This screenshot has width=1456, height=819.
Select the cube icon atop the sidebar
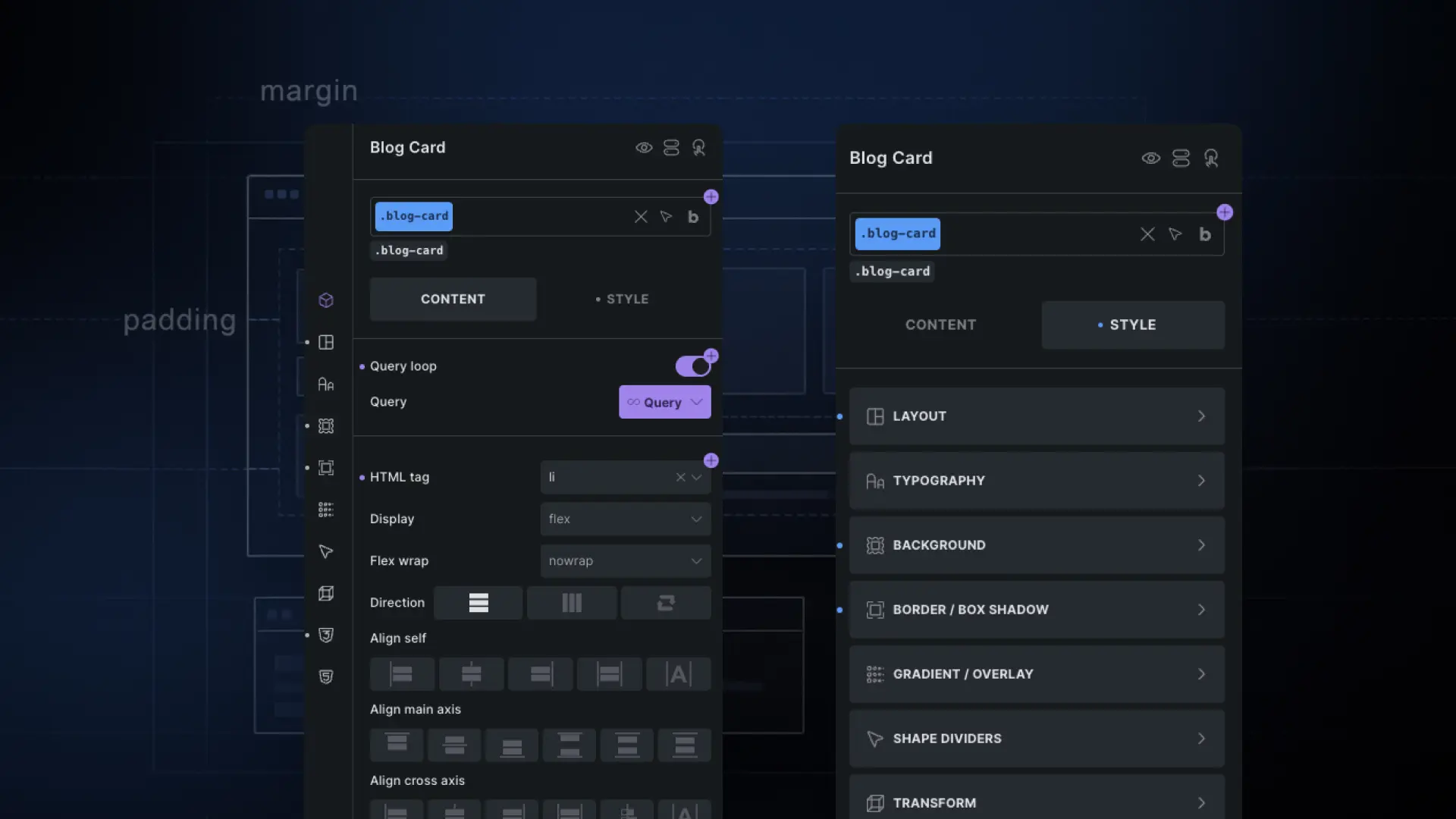(x=326, y=300)
